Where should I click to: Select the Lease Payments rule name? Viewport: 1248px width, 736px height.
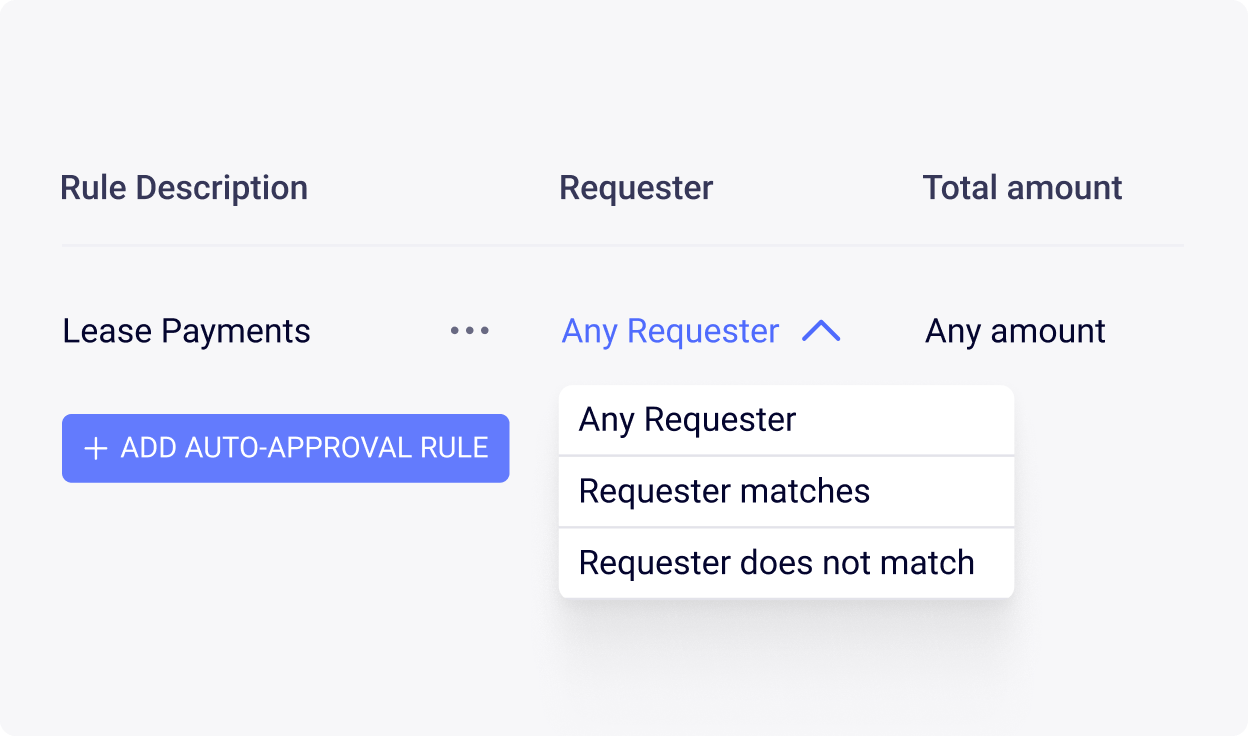(185, 331)
